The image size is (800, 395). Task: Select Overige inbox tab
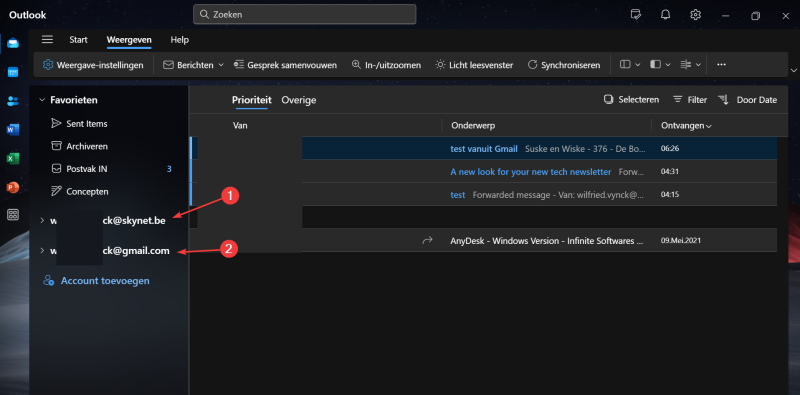(x=299, y=100)
